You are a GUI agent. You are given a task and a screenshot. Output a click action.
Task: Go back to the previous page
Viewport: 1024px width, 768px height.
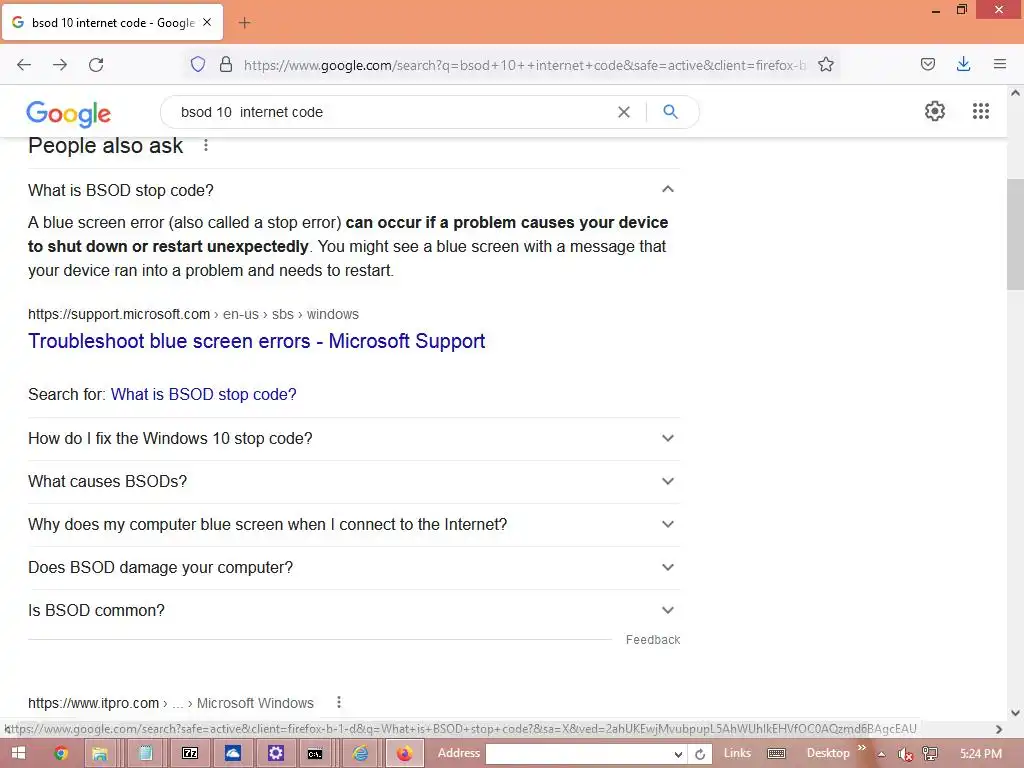click(24, 65)
